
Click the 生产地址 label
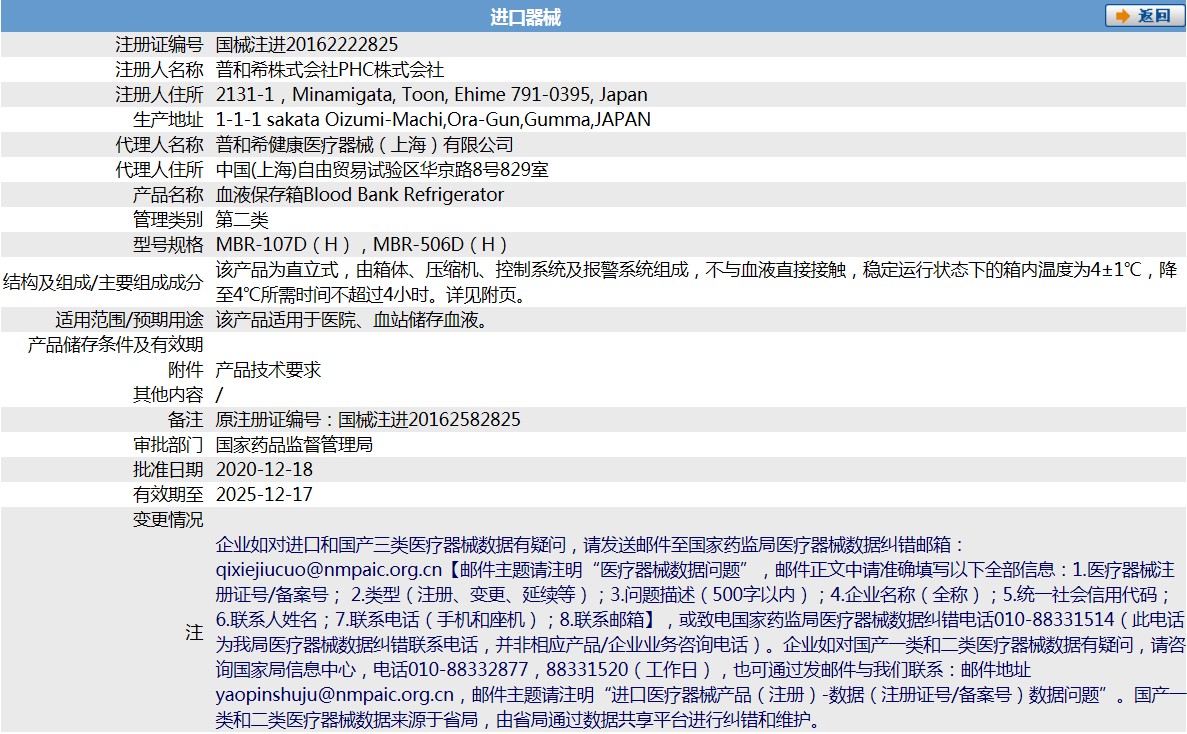(x=168, y=120)
